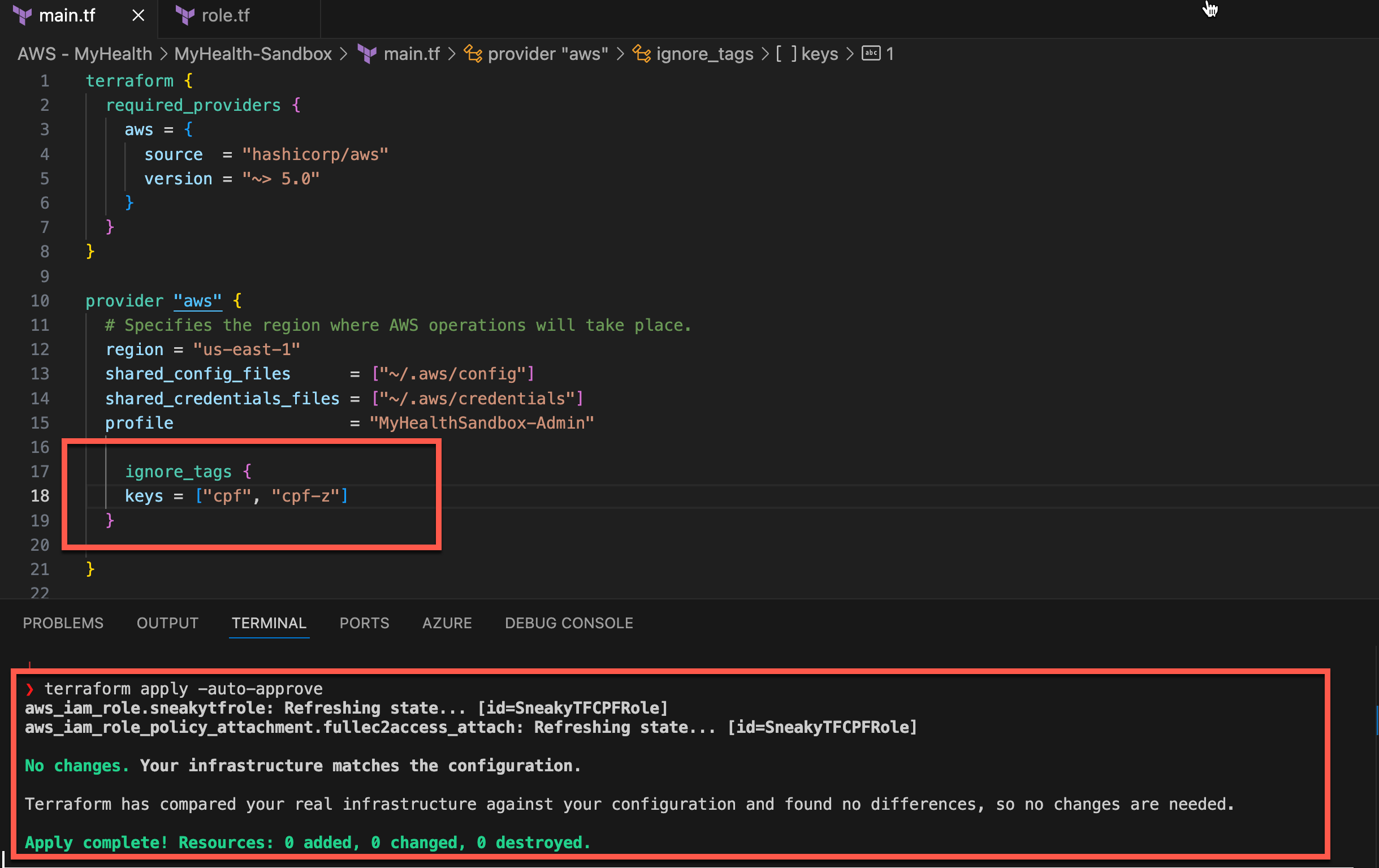Viewport: 1379px width, 868px height.
Task: Open provider "aws" breadcrumb symbol
Action: coord(547,54)
